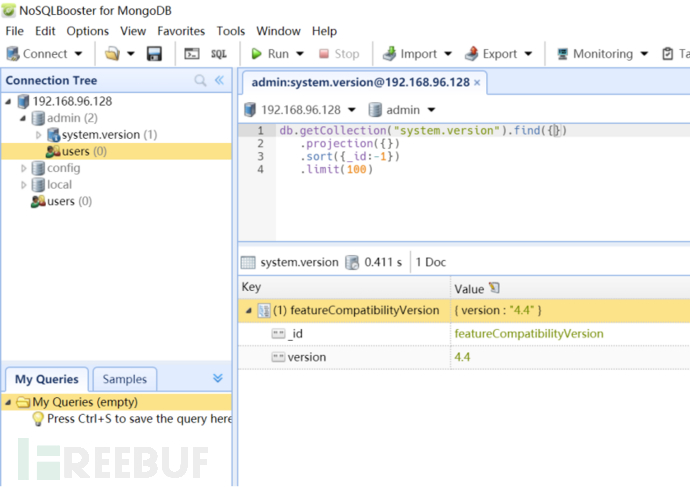Collapse the Connection Tree panel with double chevron

point(219,80)
